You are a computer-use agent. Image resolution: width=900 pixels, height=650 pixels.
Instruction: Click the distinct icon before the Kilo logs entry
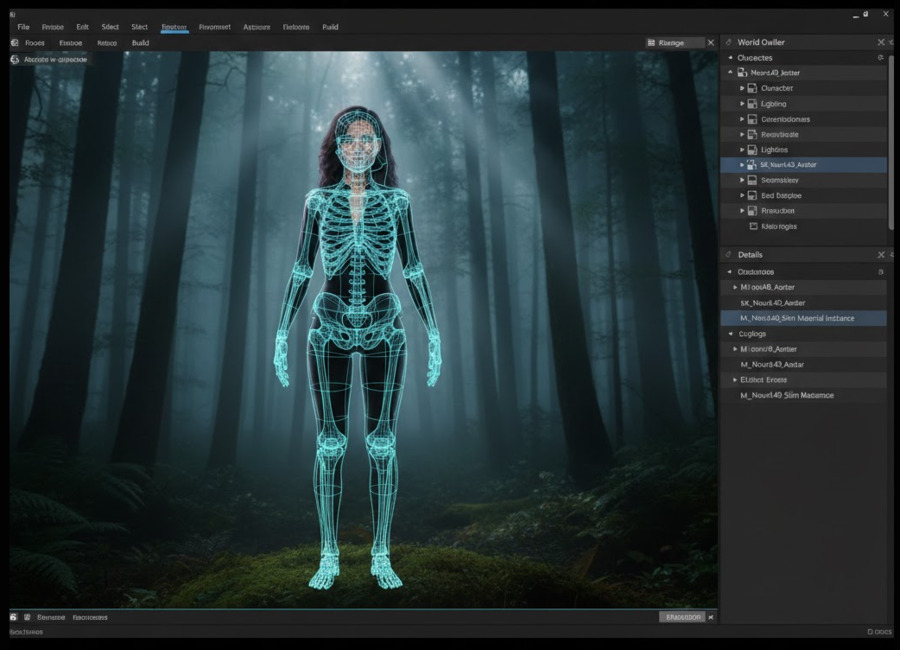pyautogui.click(x=752, y=226)
